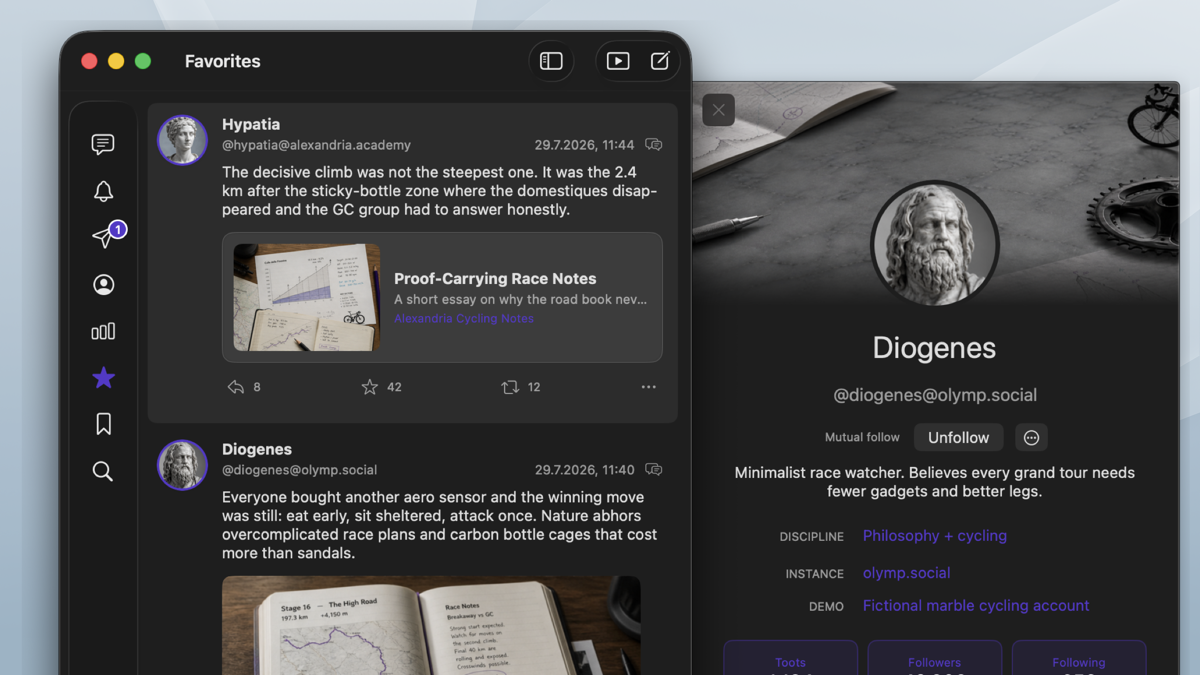
Task: Open Diogenes' large profile picture
Action: point(935,245)
